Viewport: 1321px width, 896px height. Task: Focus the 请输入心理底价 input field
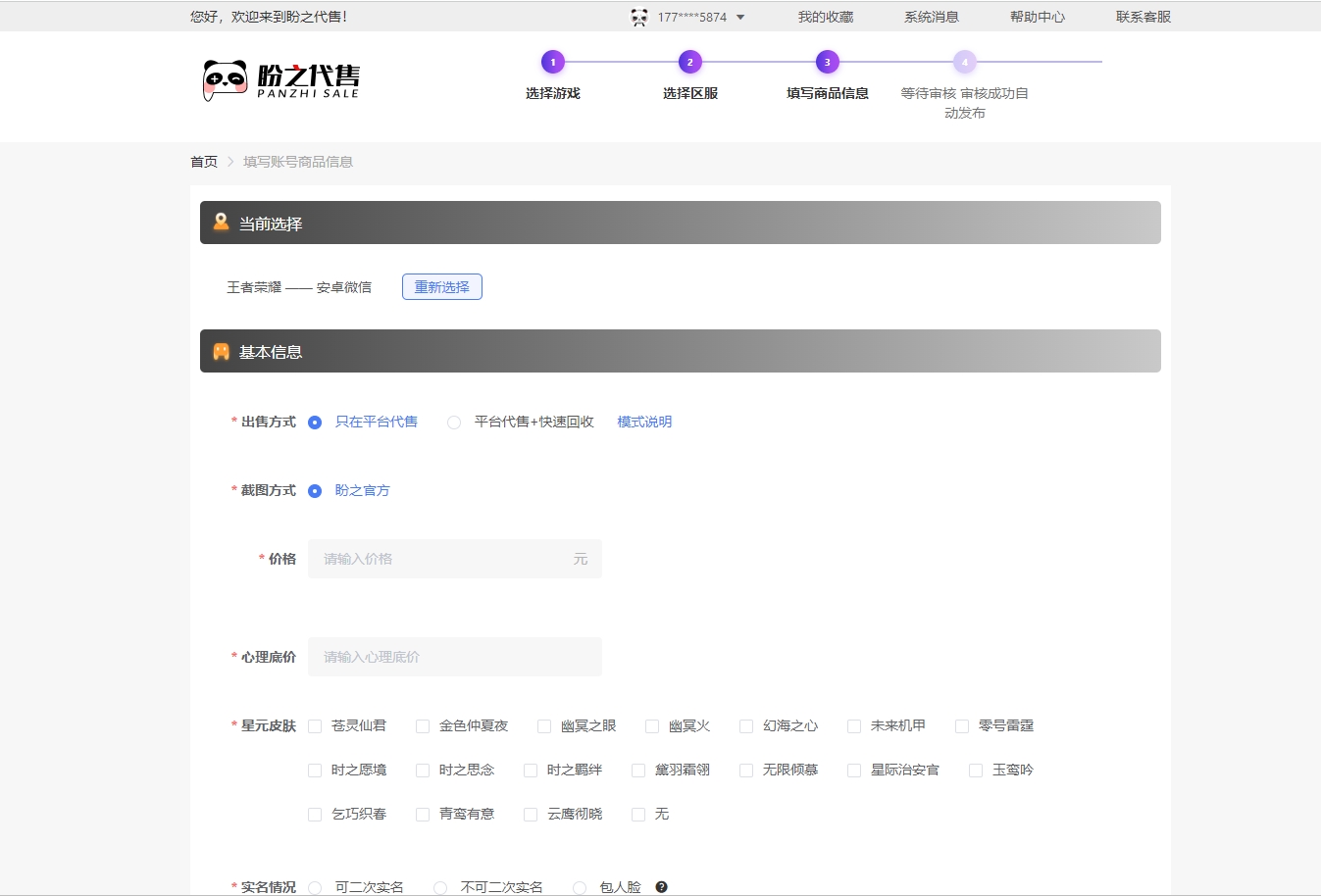click(455, 657)
